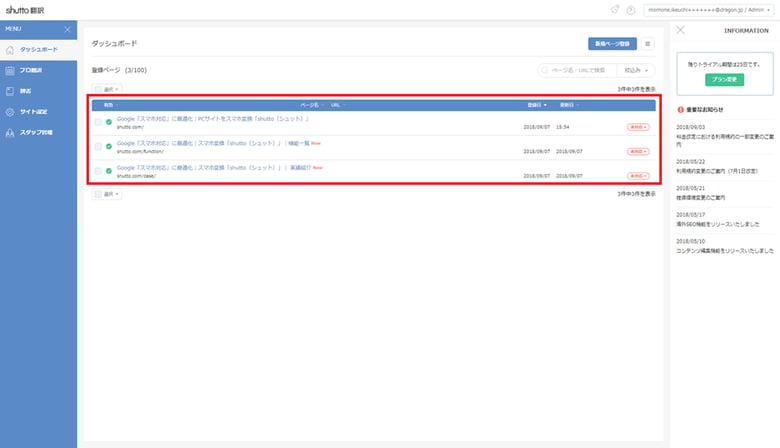Click the green プラン変更 button
780x448 pixels.
tap(724, 80)
